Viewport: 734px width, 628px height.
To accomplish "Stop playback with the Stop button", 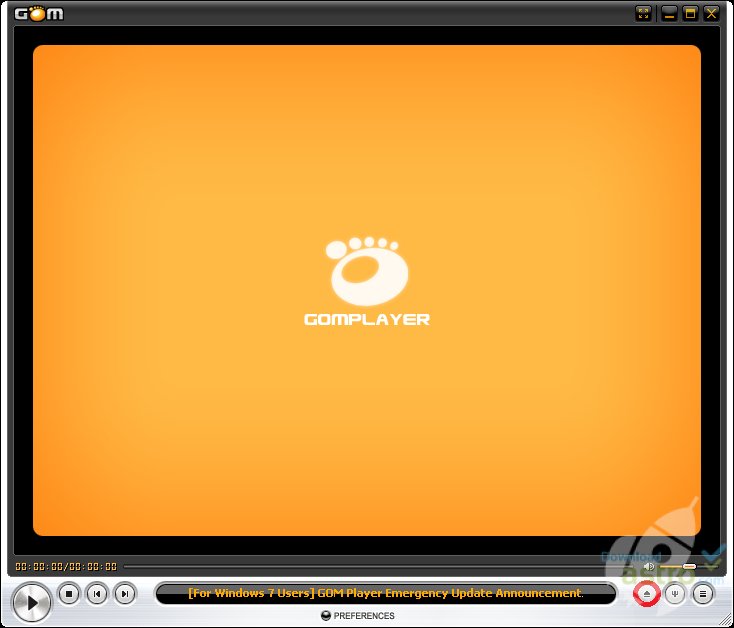I will click(x=69, y=594).
